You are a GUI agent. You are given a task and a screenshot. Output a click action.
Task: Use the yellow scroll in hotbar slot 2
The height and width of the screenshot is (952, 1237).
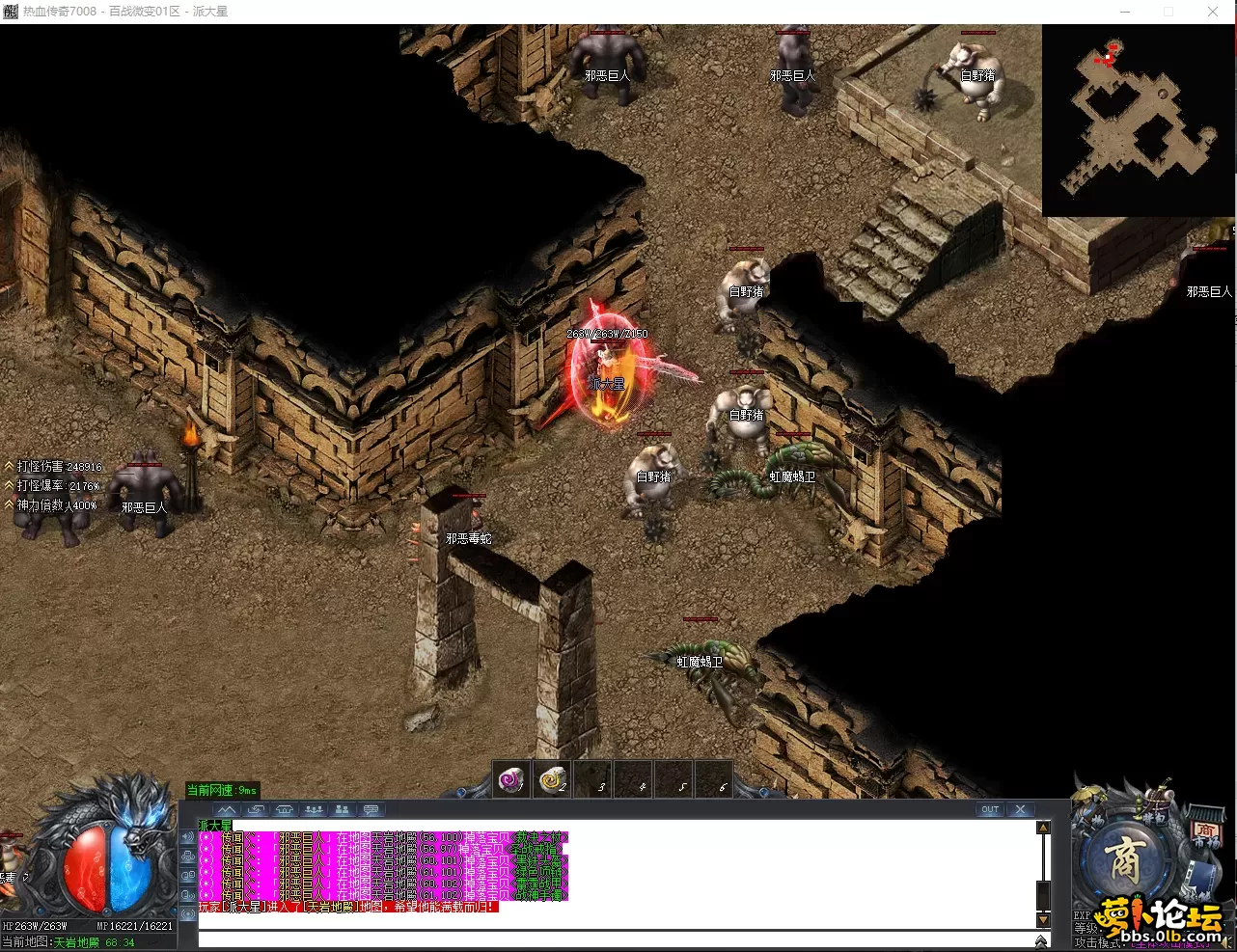[553, 779]
